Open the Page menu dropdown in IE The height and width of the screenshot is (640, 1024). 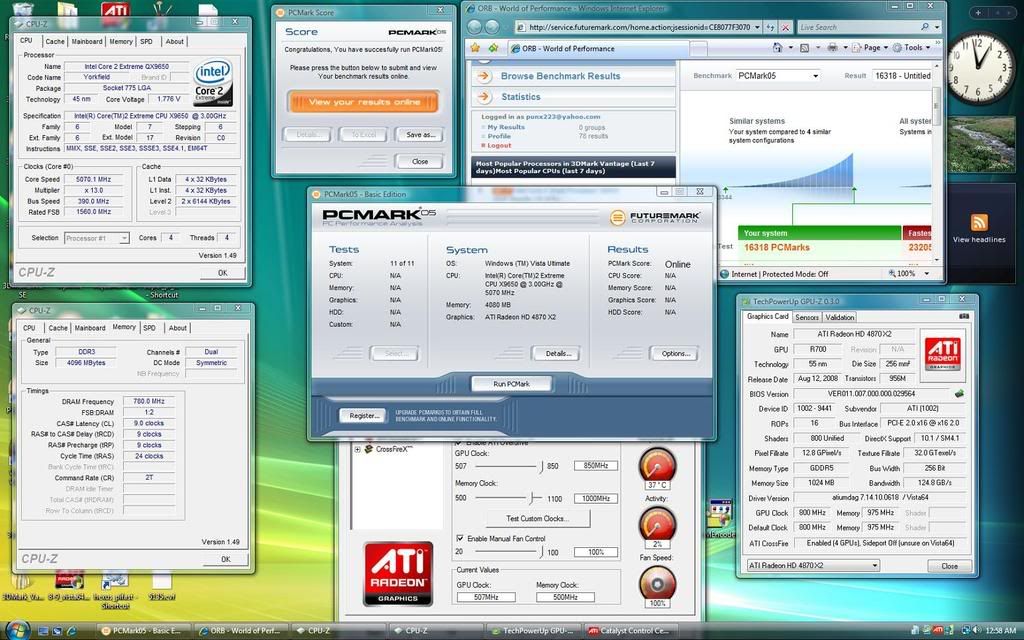point(876,48)
